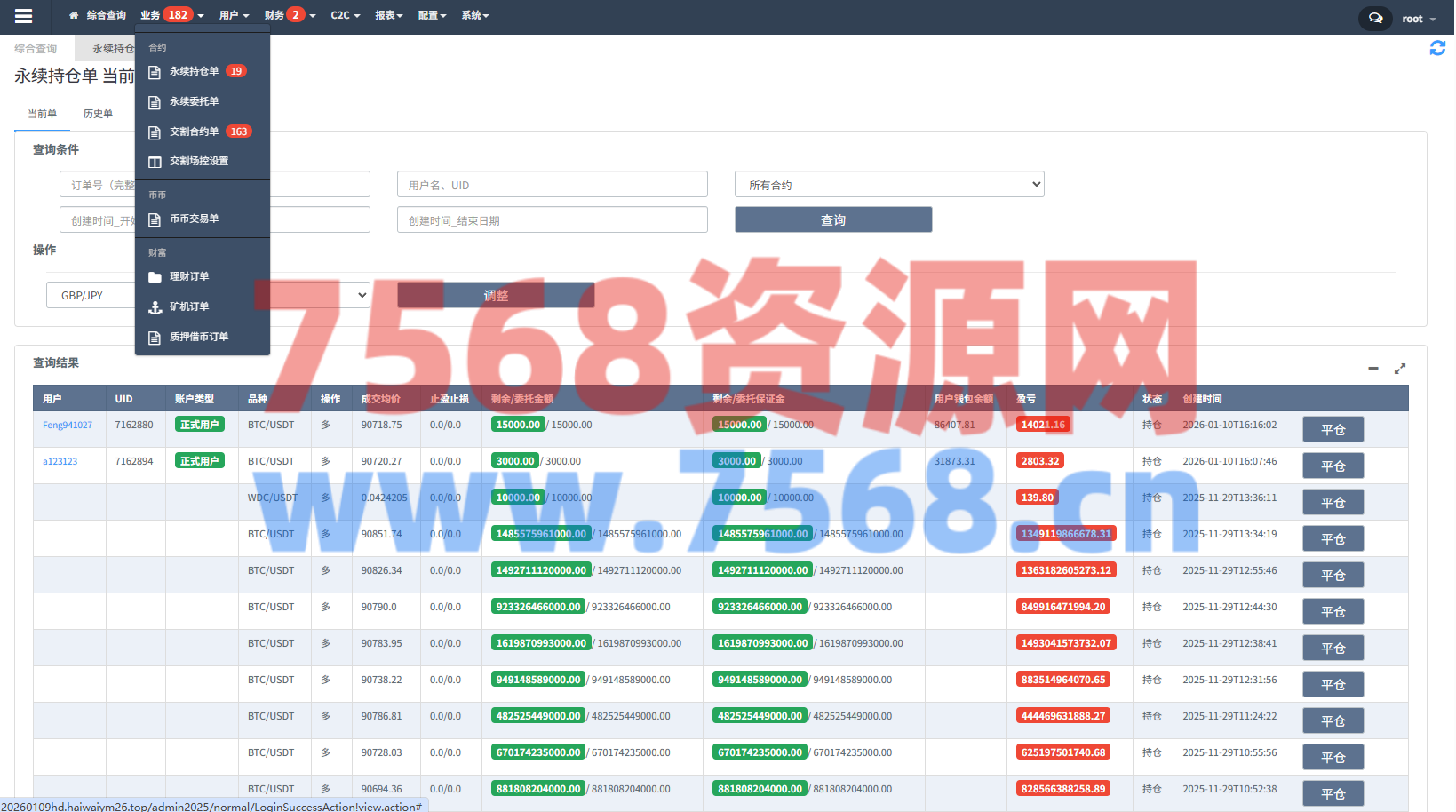Focus the 用户名、UID input field
The height and width of the screenshot is (812, 1456).
[x=552, y=185]
